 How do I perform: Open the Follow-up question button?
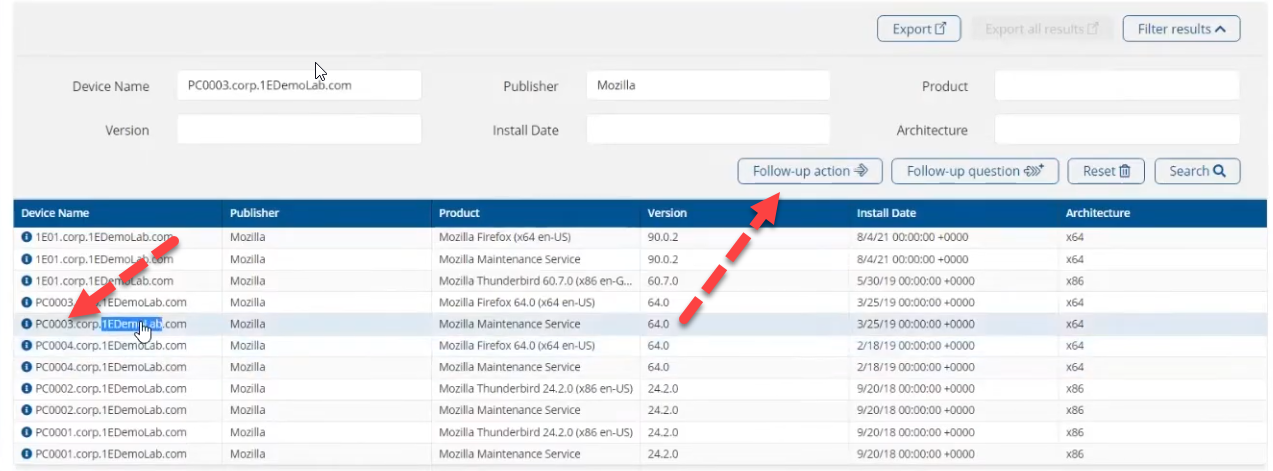point(974,171)
